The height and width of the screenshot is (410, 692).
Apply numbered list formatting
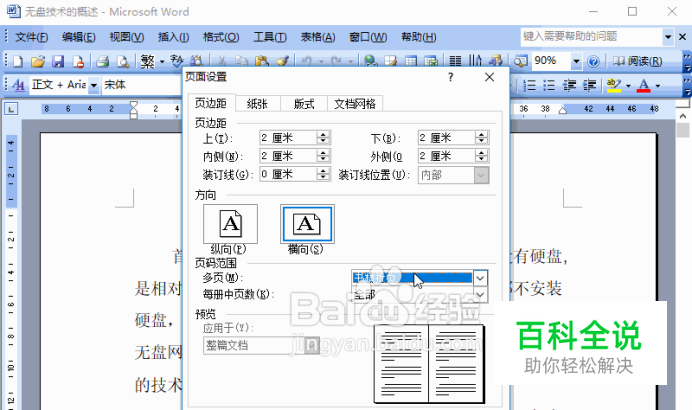[529, 85]
